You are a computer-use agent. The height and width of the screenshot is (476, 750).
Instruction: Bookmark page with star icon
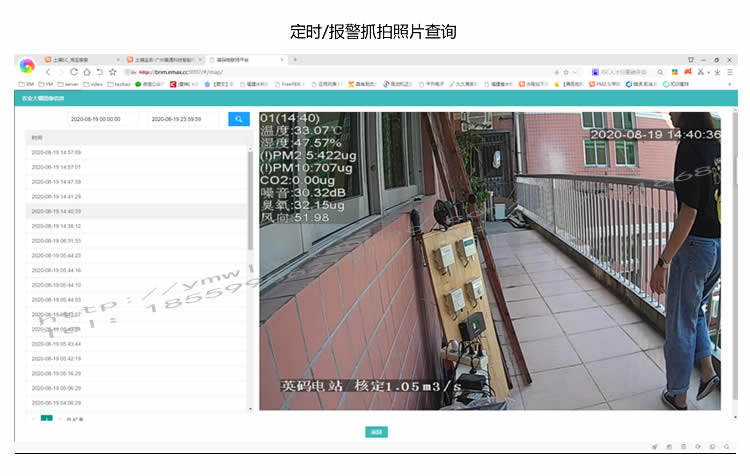112,72
